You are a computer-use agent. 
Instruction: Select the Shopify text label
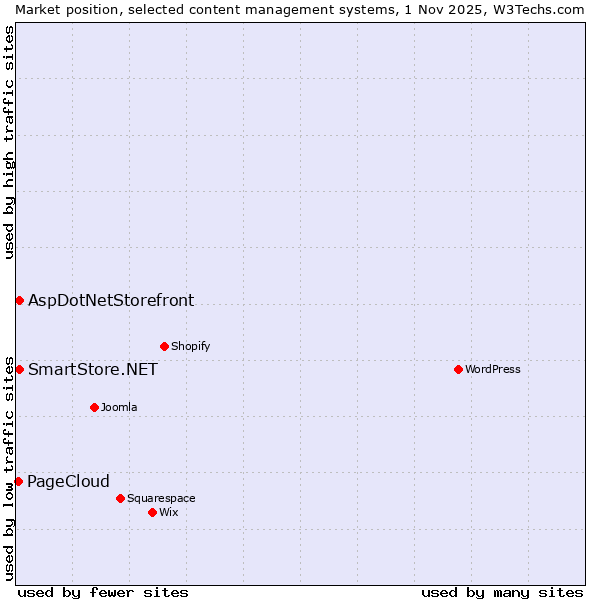pos(190,346)
